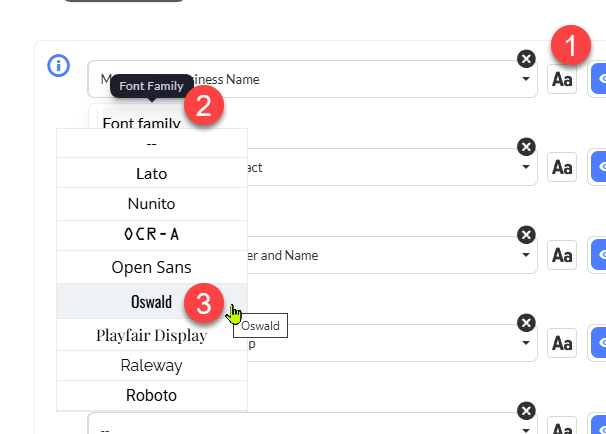Choose the blank '--' font option

pyautogui.click(x=152, y=143)
